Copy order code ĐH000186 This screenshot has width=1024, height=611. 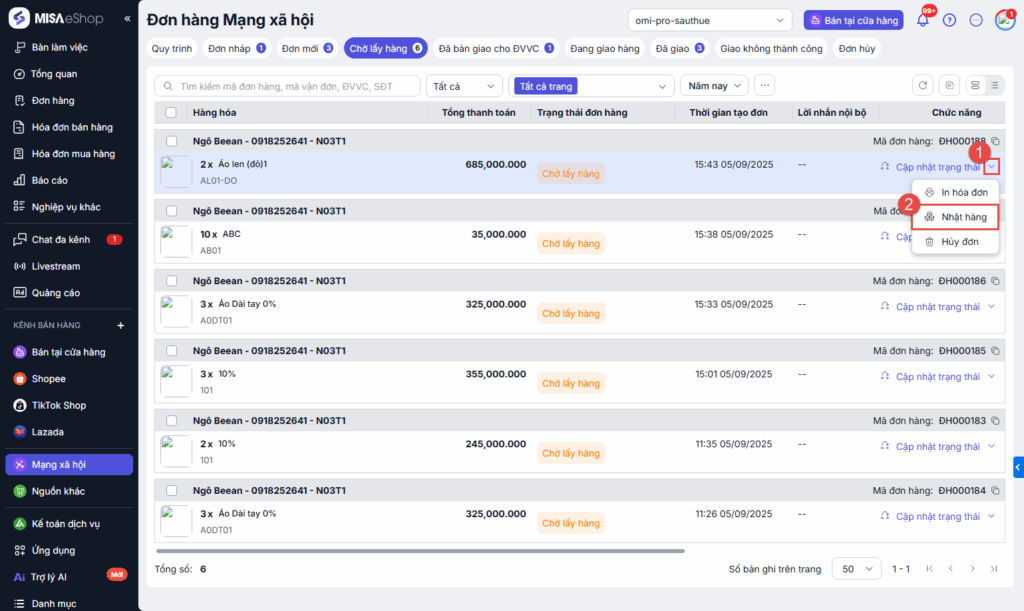click(995, 281)
